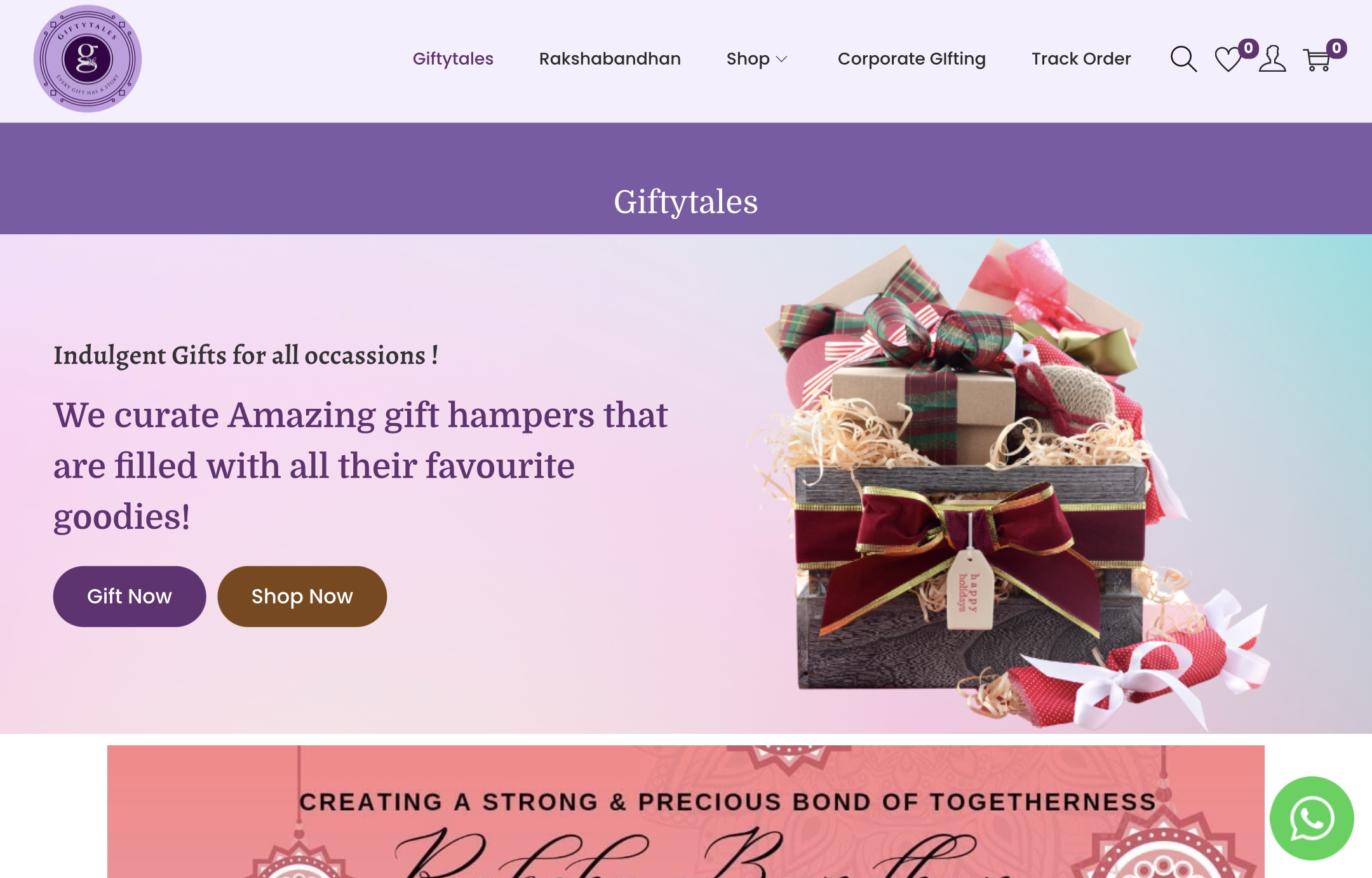Click the Giftytales round logo

tap(88, 59)
